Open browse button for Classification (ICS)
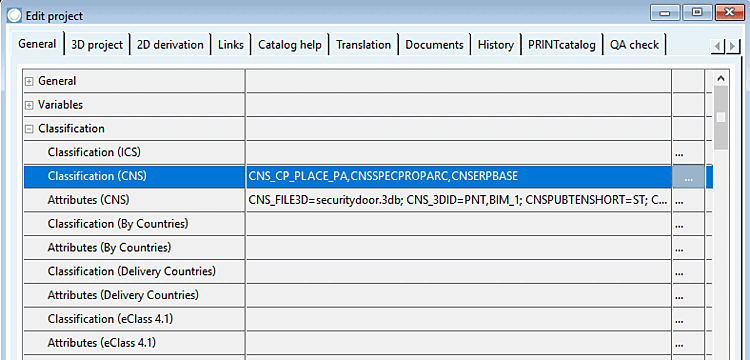750x360 pixels. coord(688,153)
